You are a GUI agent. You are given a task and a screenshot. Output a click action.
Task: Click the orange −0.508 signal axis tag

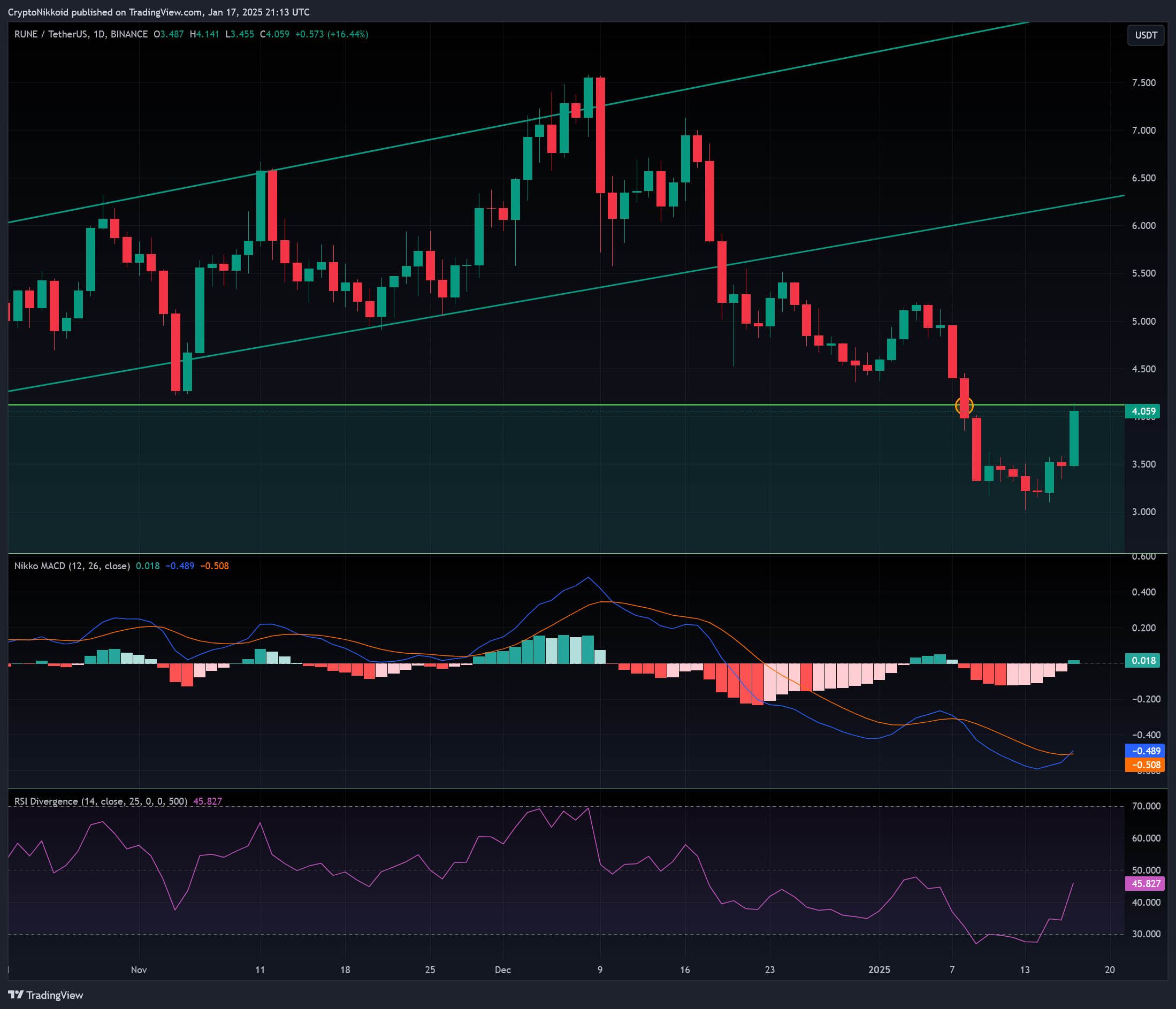(1145, 766)
